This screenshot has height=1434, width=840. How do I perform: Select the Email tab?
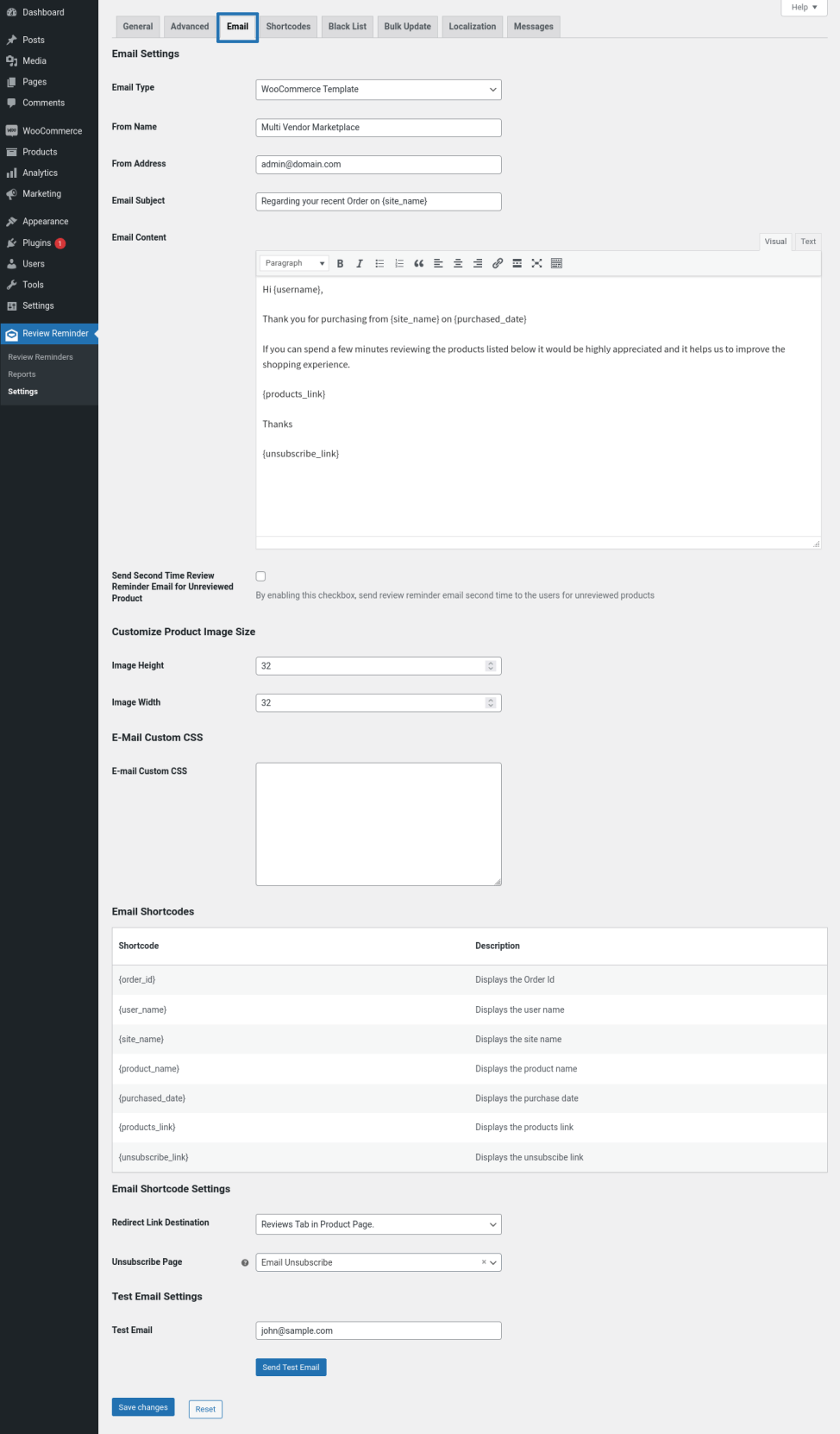click(237, 27)
